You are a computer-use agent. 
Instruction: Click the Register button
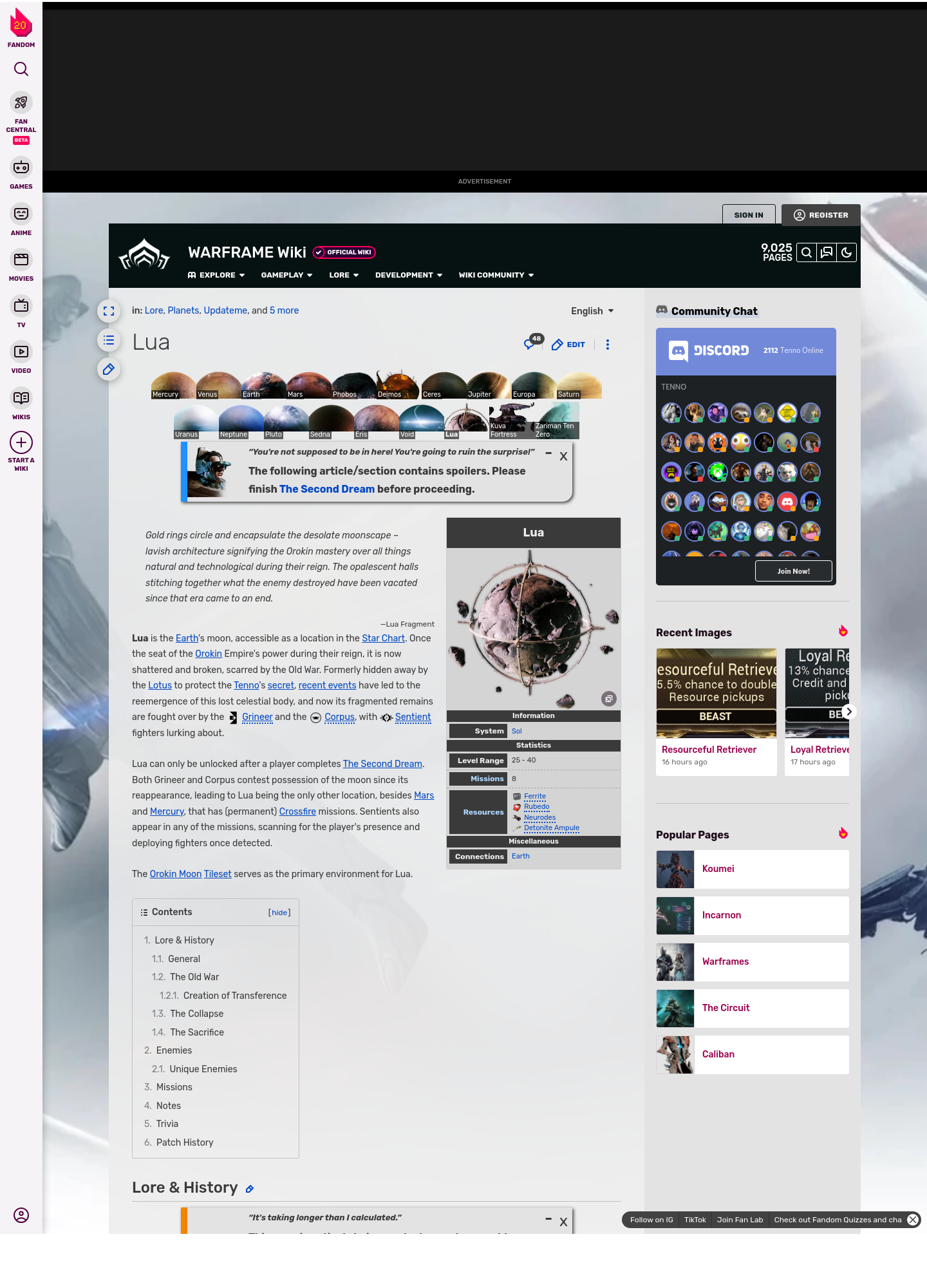click(821, 215)
